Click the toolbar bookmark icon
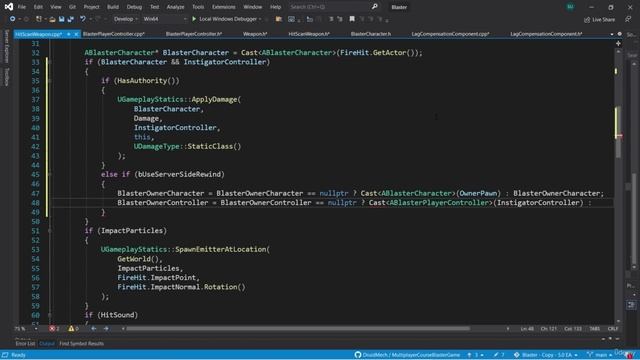This screenshot has height=360, width=640. (352, 19)
